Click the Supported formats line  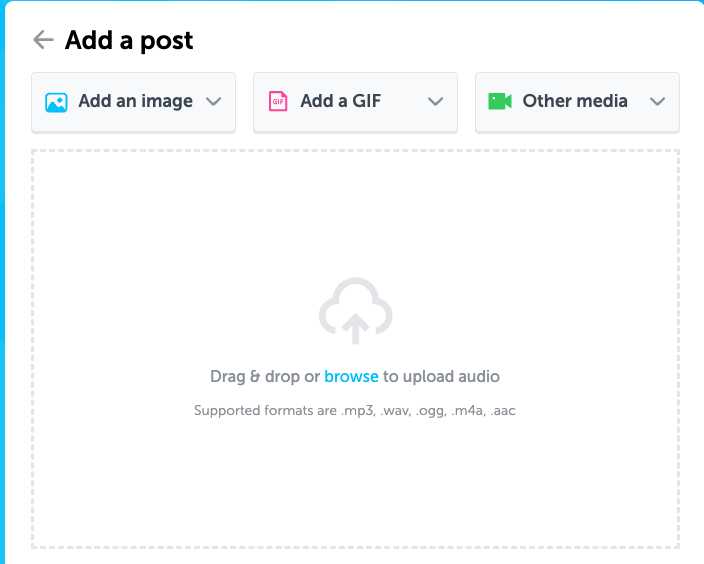355,410
